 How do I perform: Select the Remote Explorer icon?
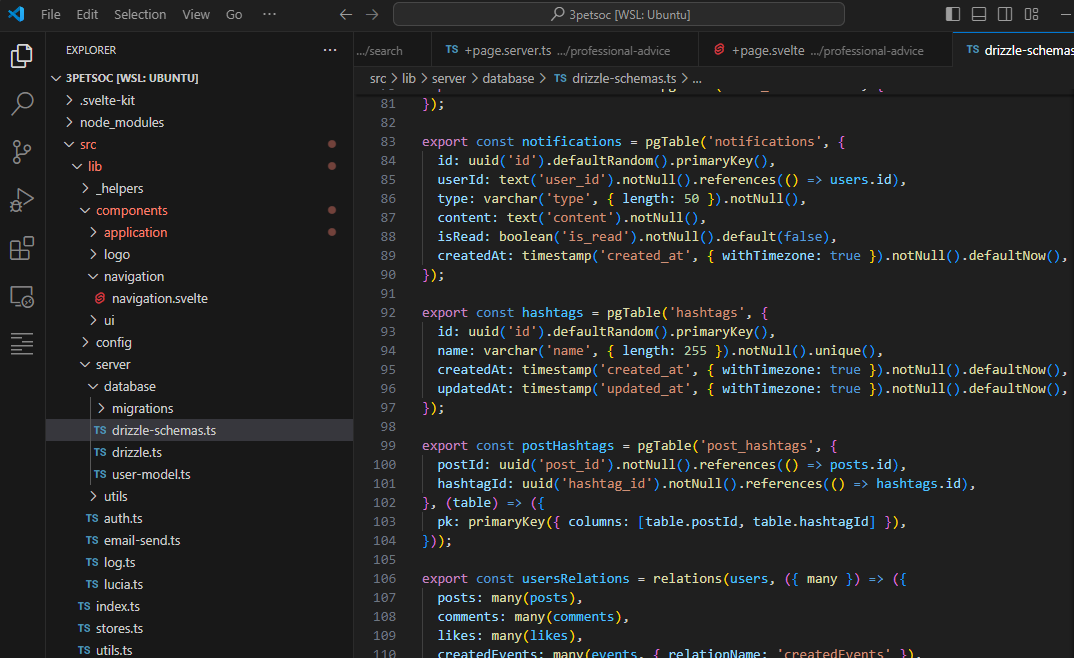21,296
